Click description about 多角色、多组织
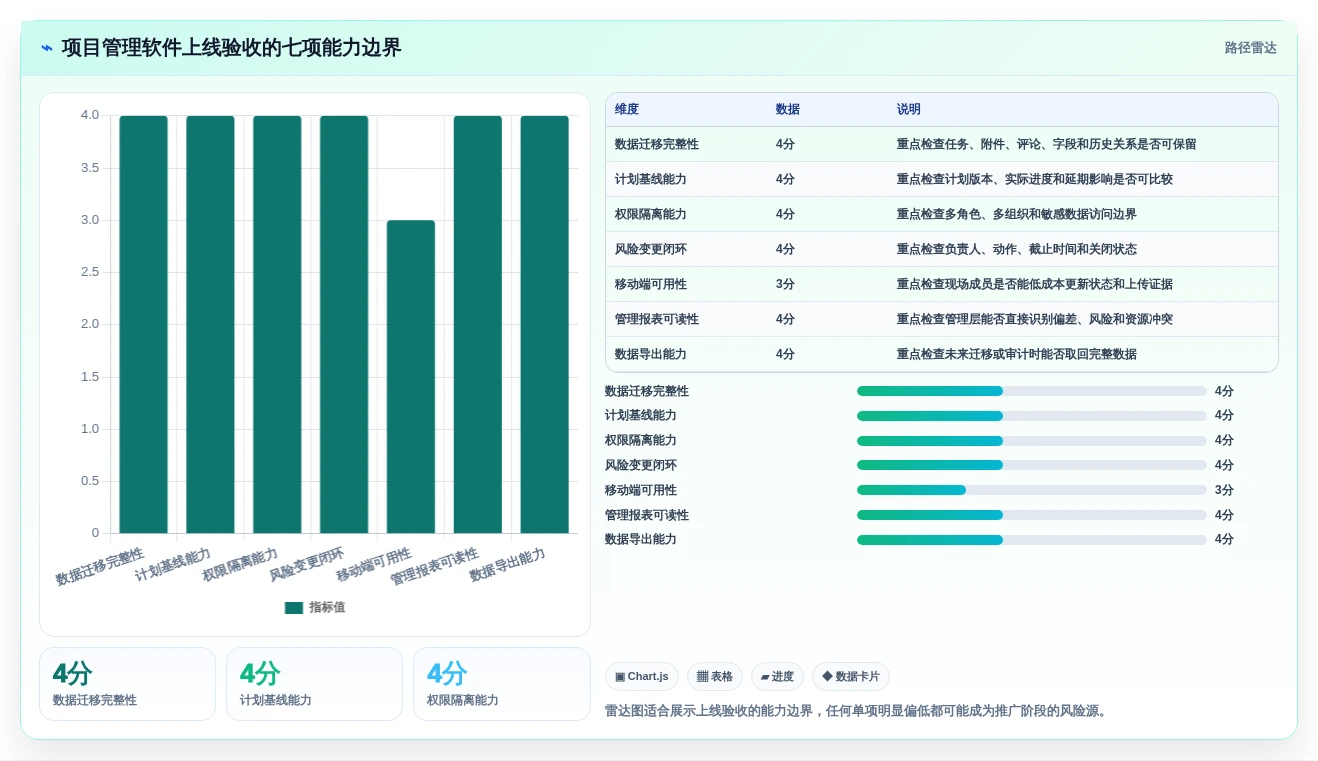The height and width of the screenshot is (761, 1318). [x=1017, y=214]
